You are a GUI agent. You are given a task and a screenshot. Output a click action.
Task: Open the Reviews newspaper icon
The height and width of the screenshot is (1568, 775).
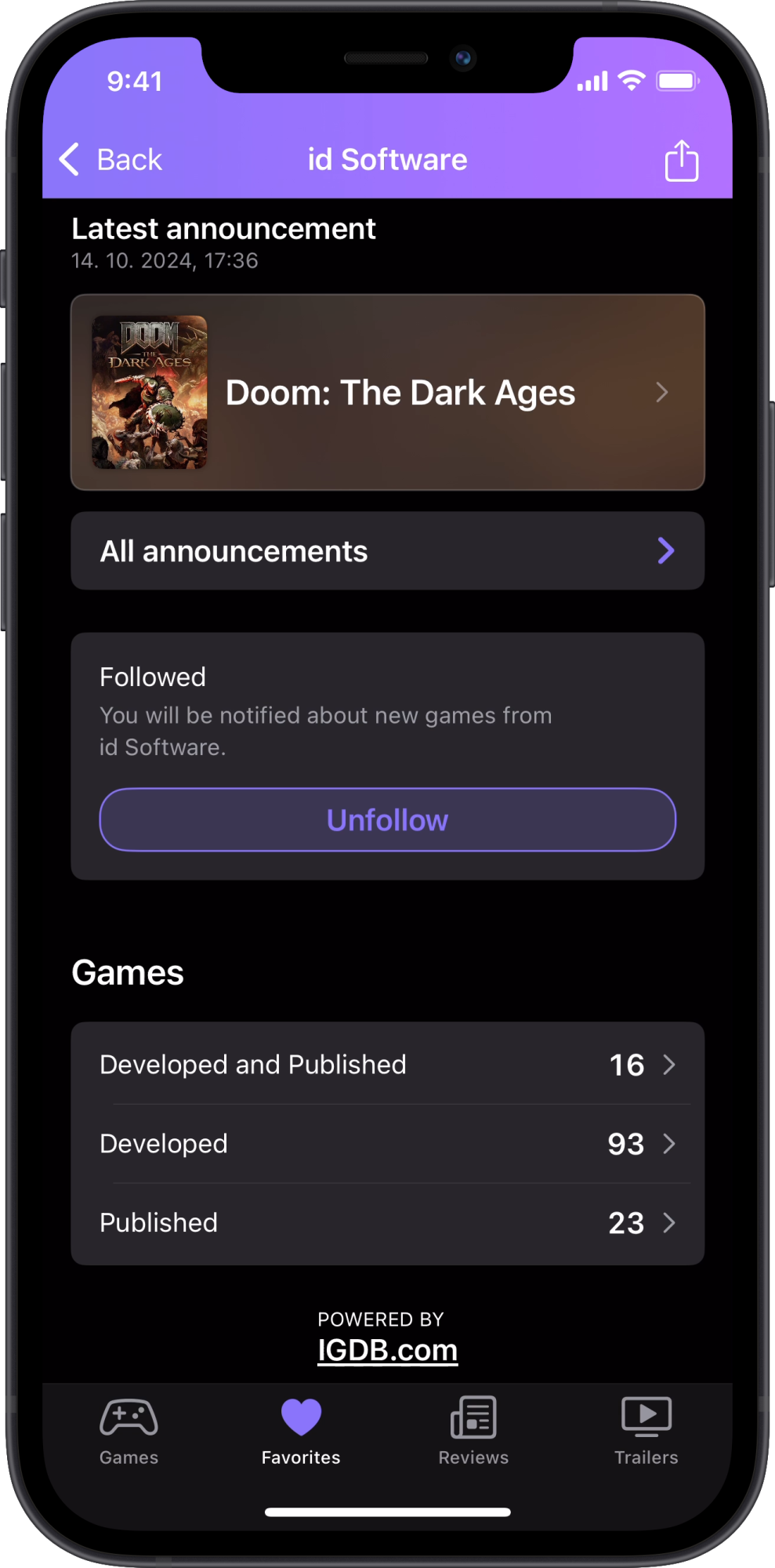tap(473, 1417)
